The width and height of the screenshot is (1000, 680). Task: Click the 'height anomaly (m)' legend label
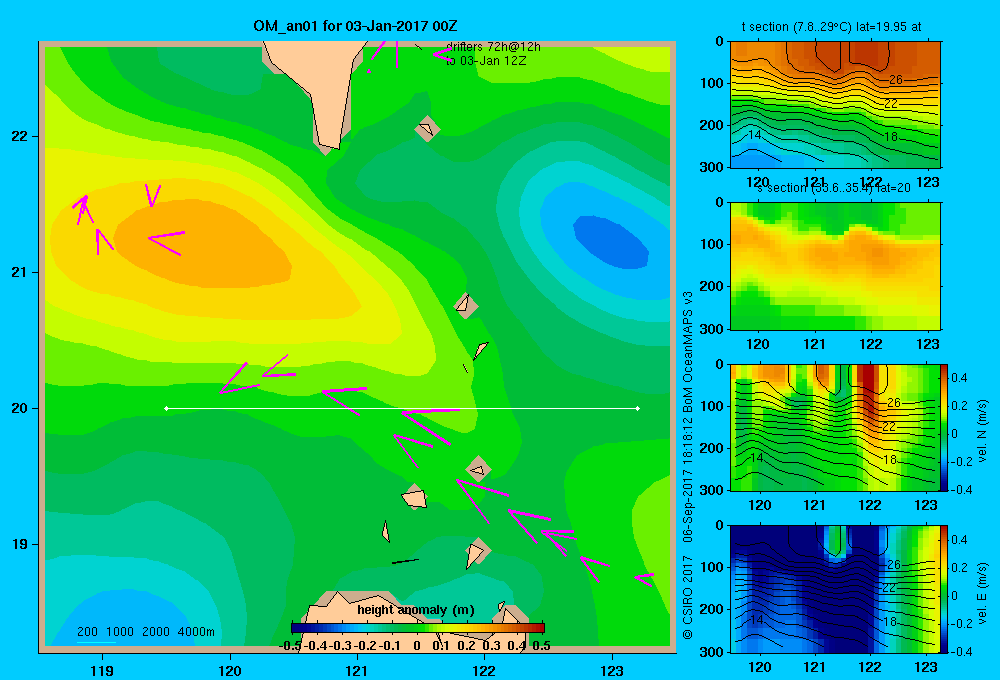click(x=416, y=610)
